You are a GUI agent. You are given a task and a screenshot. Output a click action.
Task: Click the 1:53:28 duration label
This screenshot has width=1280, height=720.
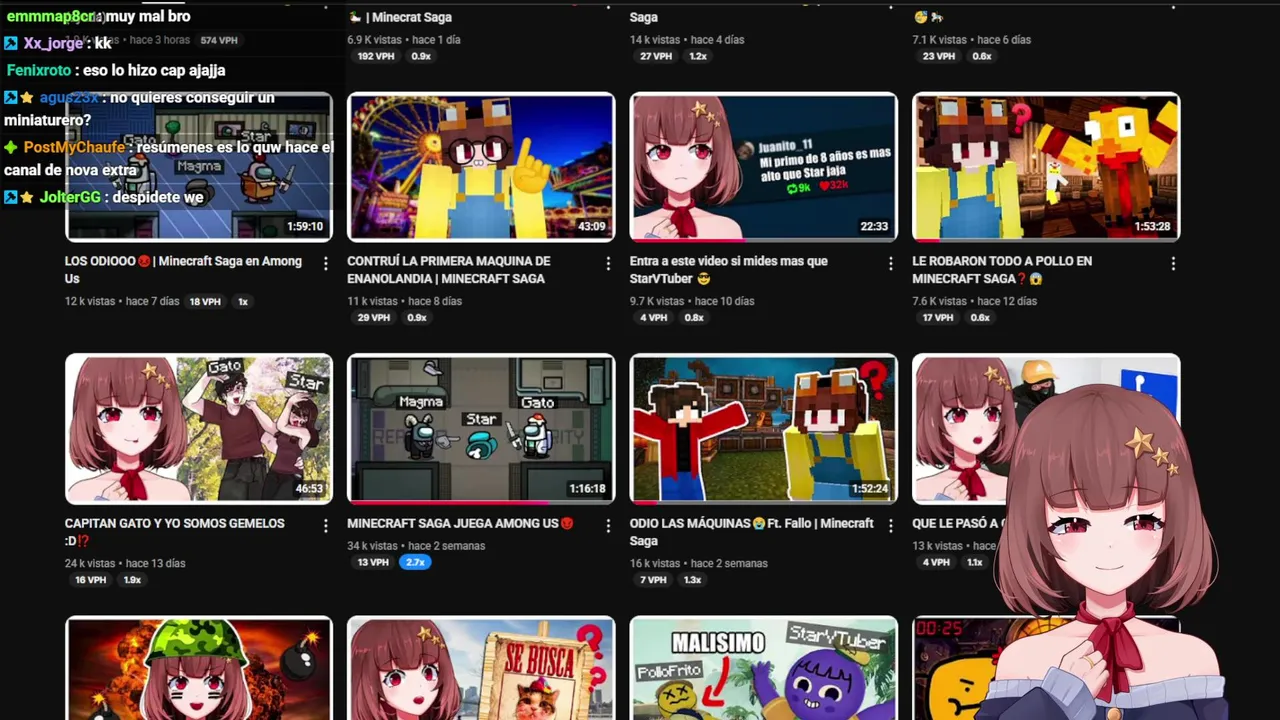[1152, 227]
